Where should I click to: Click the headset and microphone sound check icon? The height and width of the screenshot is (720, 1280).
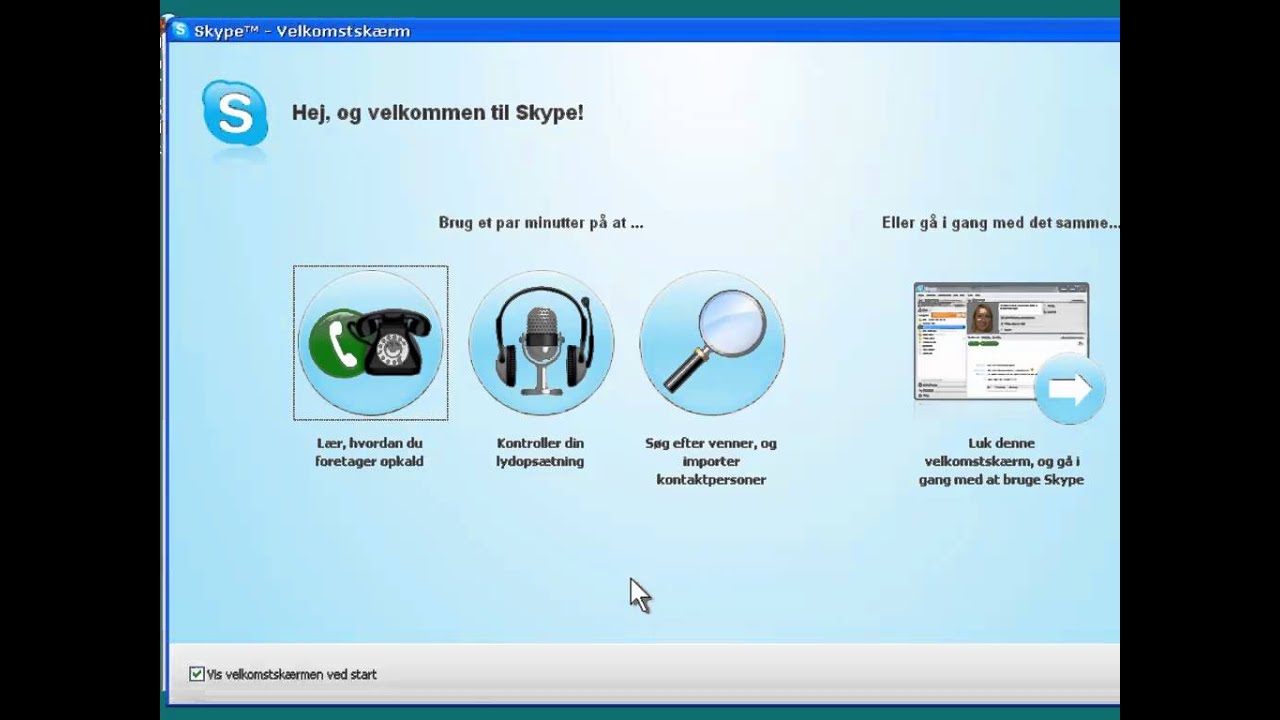click(541, 343)
